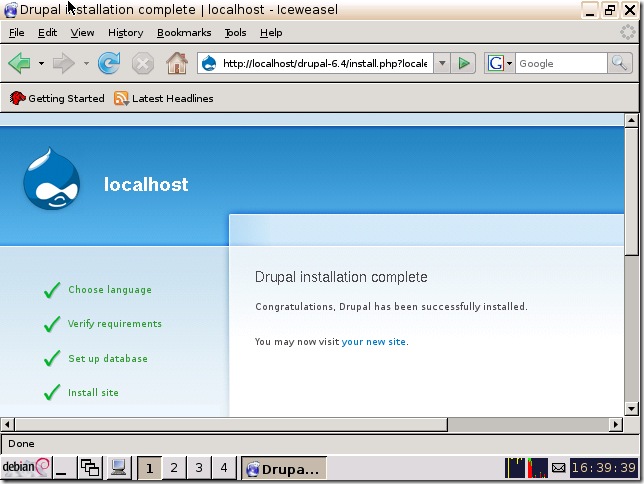Screen dimensions: 644x484
Task: Click the horizontal scrollbar thumb
Action: pyautogui.click(x=231, y=424)
